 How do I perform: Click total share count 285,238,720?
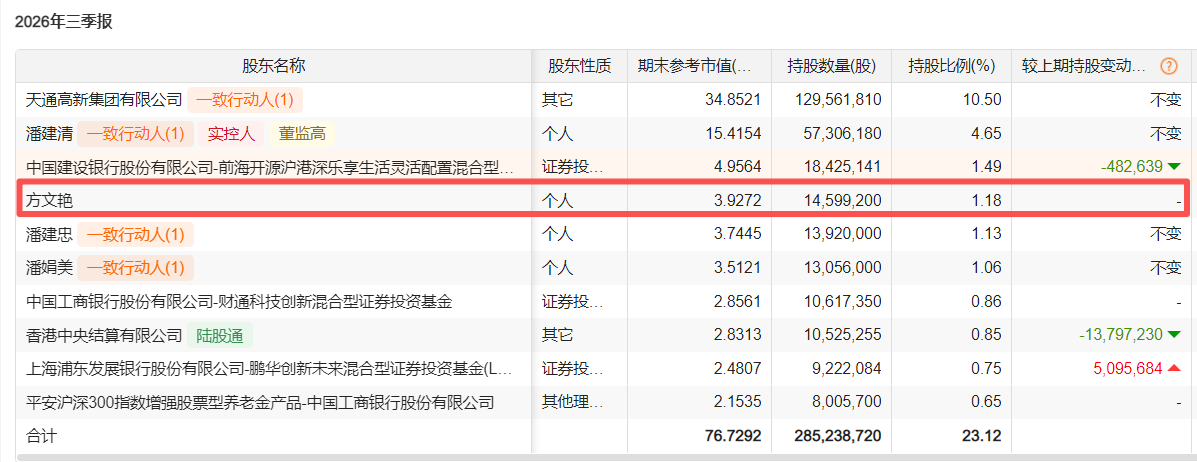tap(836, 436)
